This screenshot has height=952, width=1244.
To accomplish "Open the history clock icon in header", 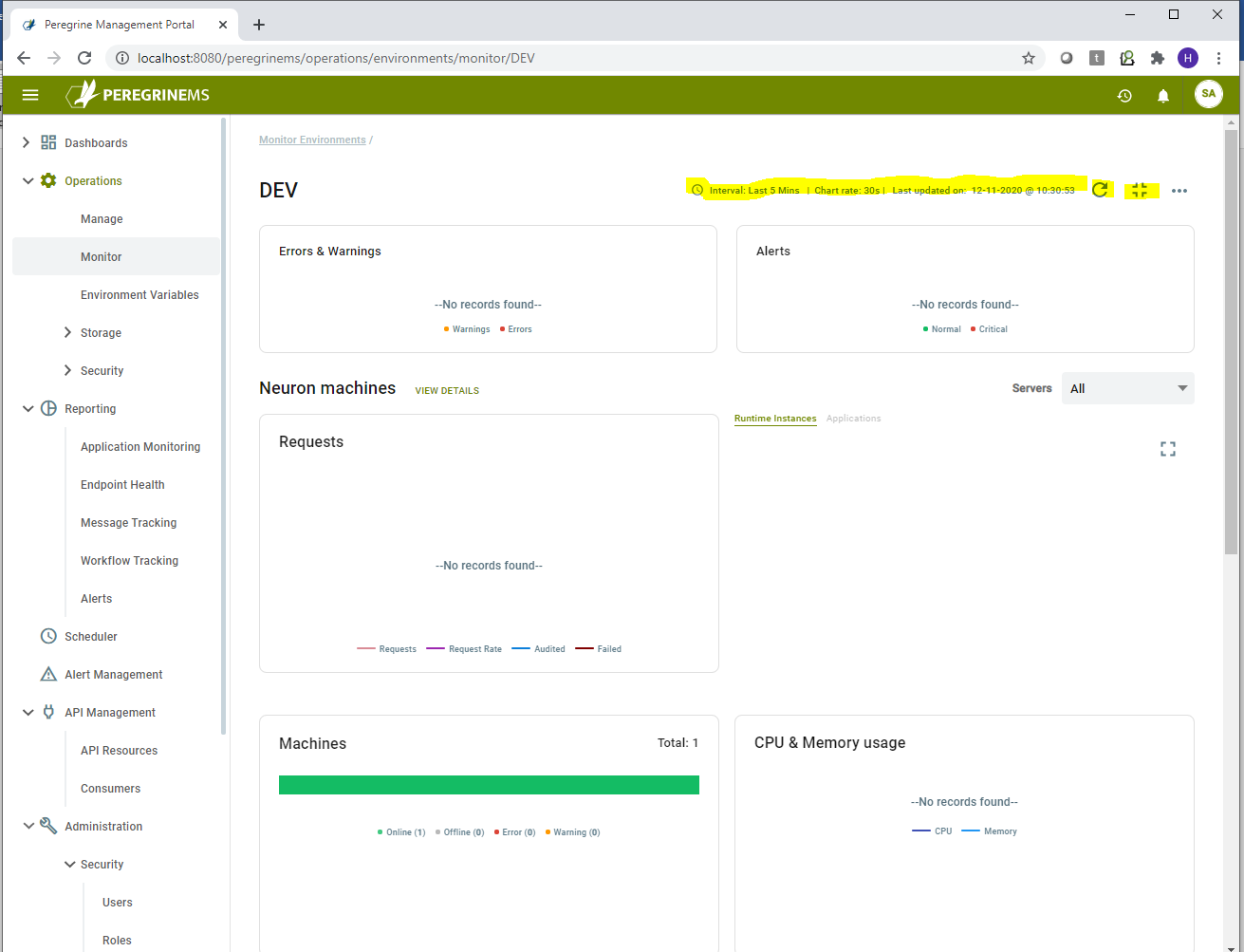I will pos(1124,95).
